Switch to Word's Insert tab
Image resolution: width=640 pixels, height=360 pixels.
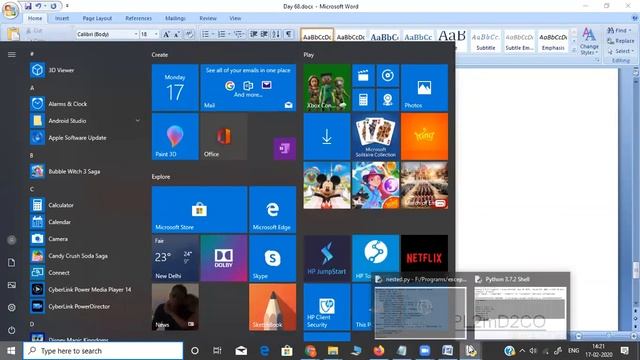pyautogui.click(x=62, y=18)
